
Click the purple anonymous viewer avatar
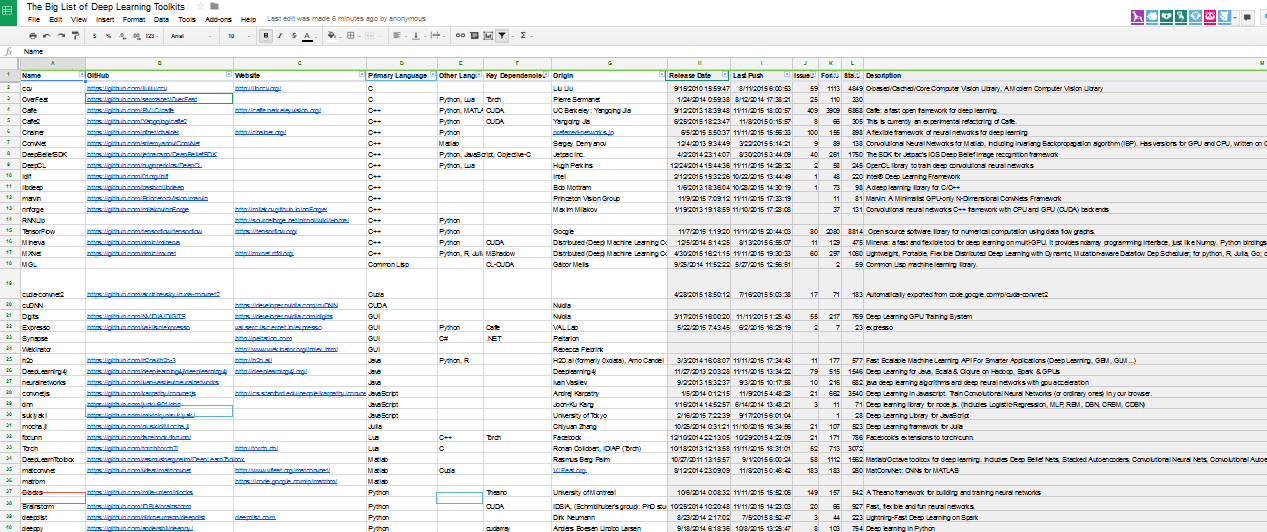click(x=1137, y=17)
